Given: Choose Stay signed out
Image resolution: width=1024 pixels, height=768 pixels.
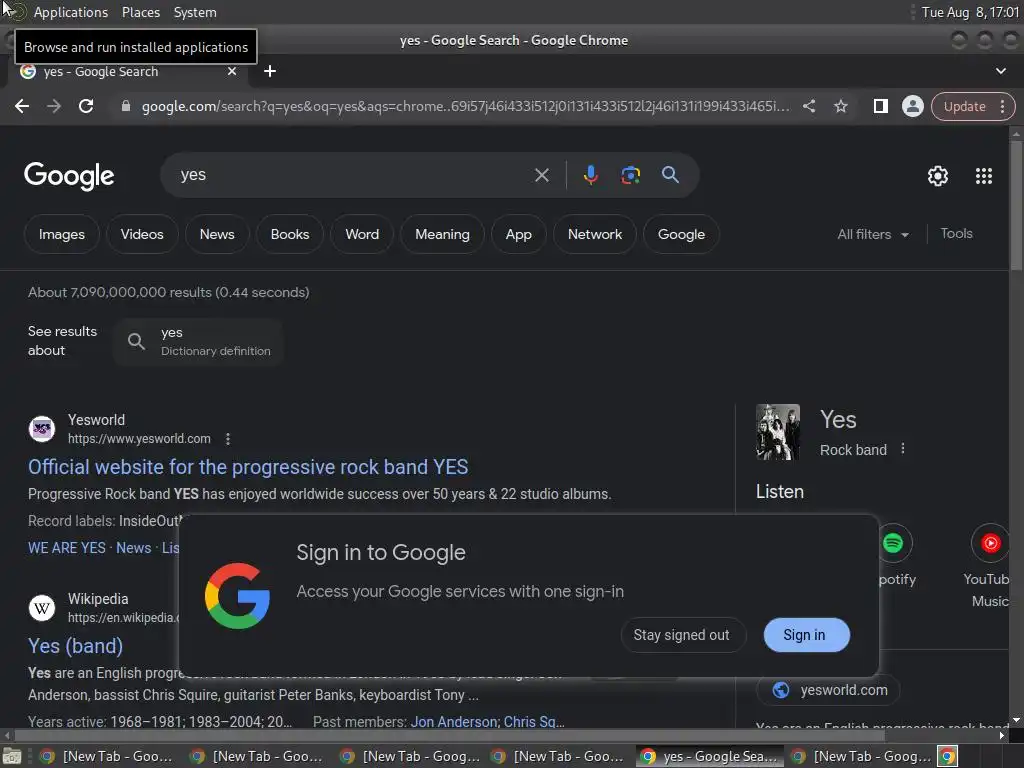Looking at the screenshot, I should point(682,635).
